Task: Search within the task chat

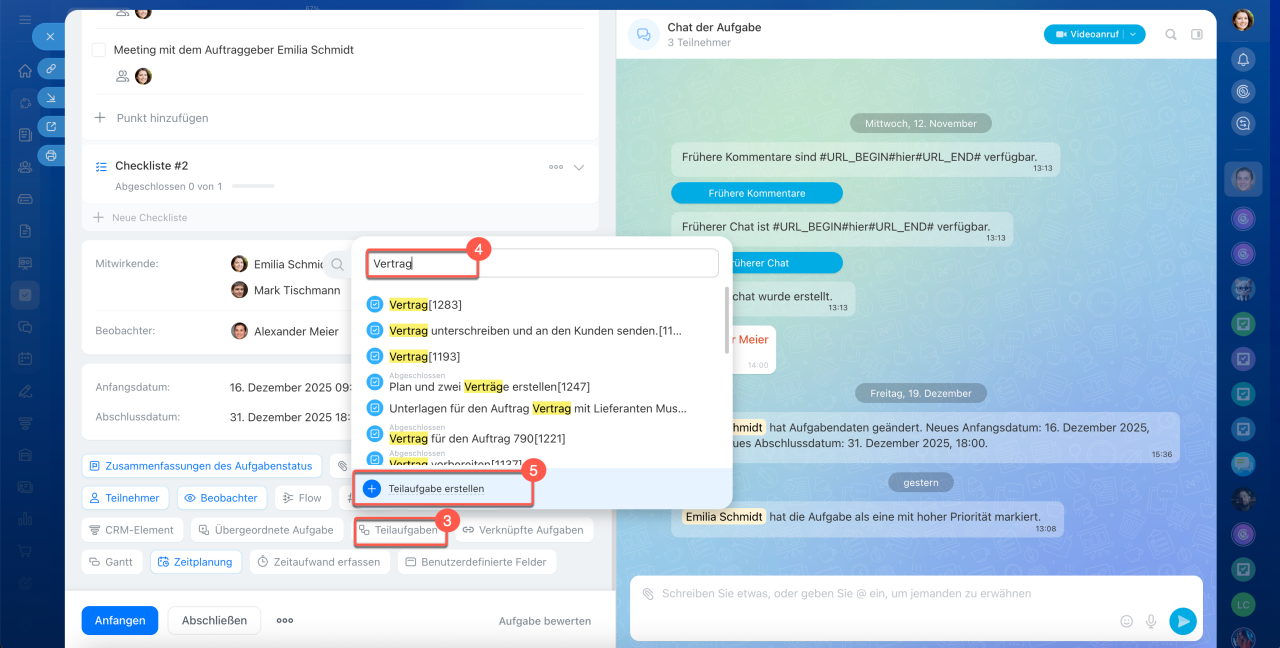Action: coord(1171,34)
